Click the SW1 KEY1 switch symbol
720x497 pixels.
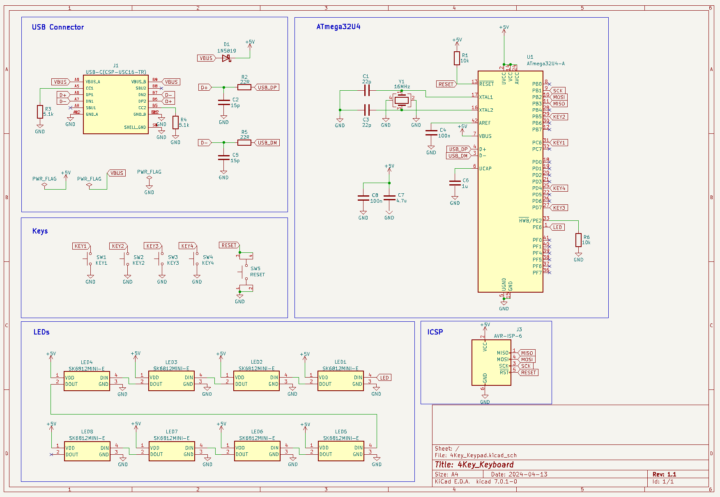pos(90,258)
